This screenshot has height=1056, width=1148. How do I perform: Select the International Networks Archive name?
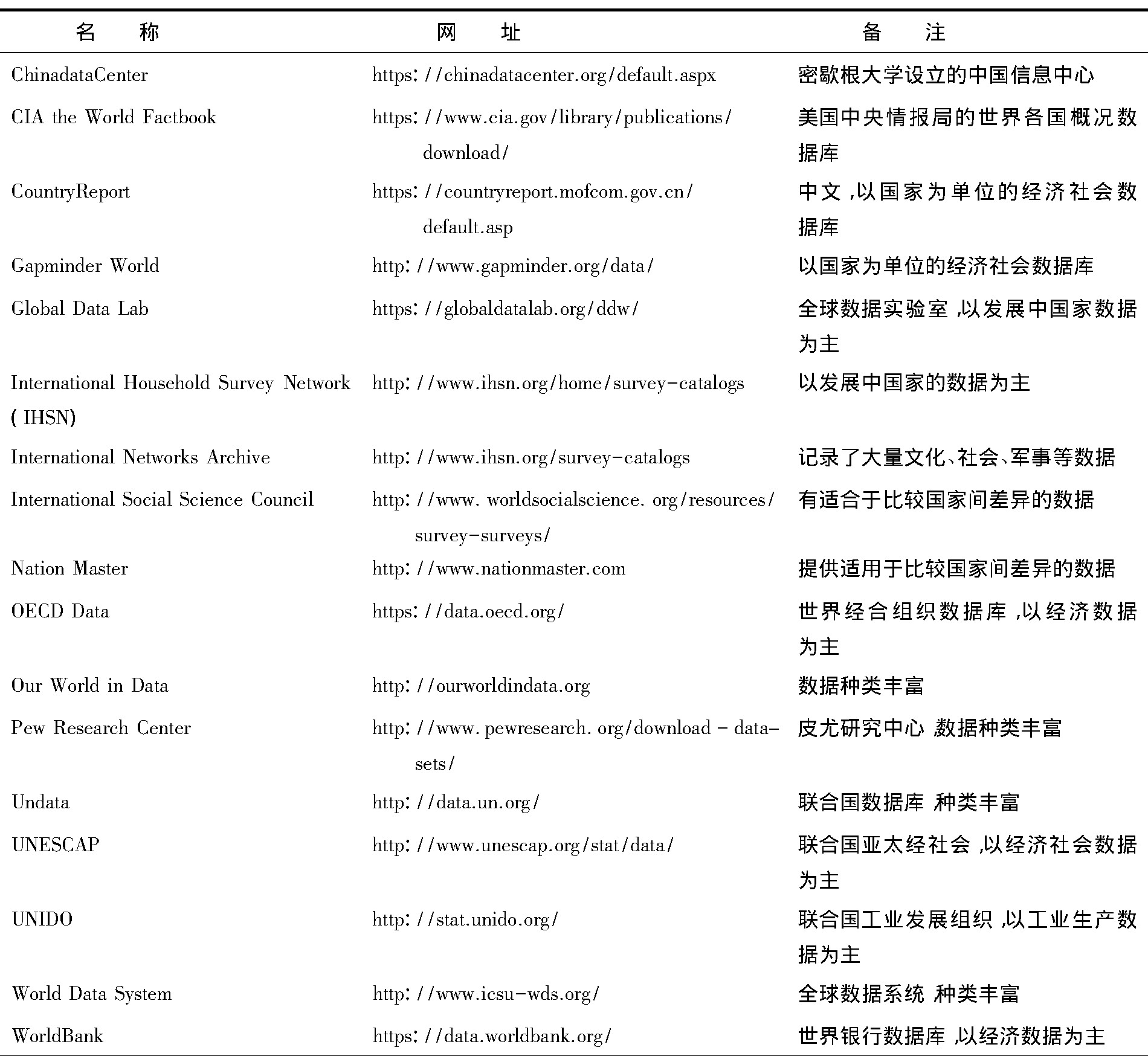(x=140, y=457)
